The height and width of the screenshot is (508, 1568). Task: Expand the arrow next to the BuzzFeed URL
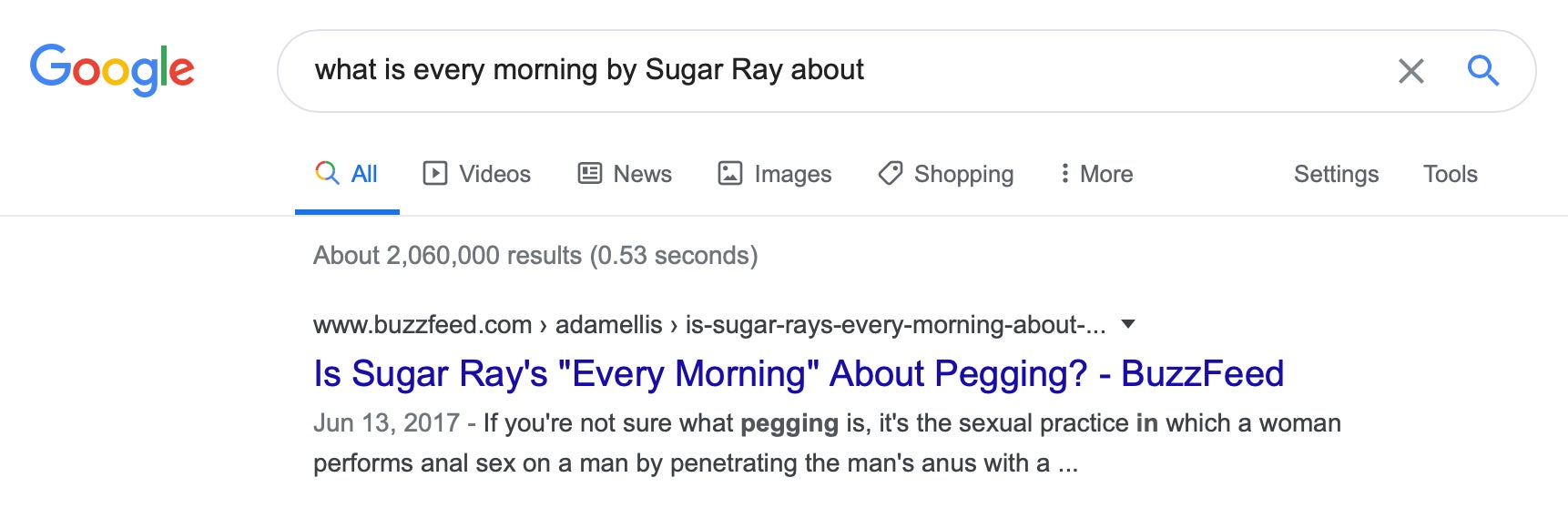click(1128, 323)
